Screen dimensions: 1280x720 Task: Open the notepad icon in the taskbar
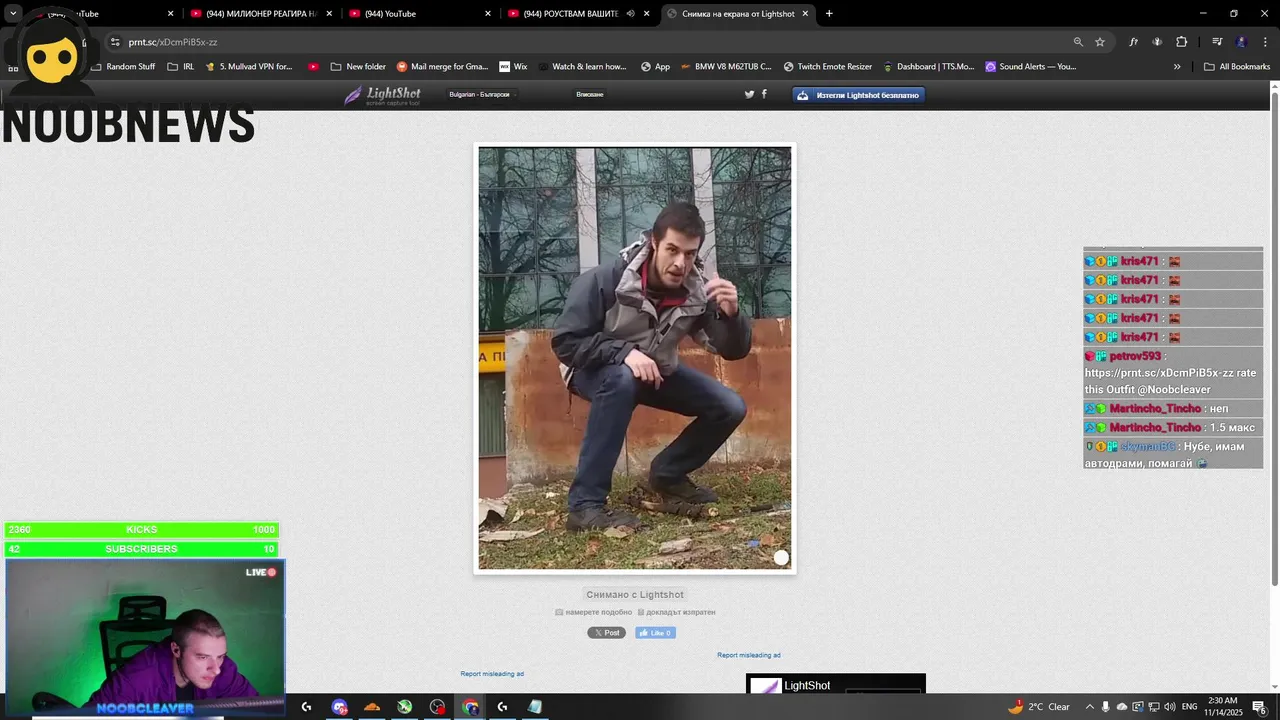coord(535,707)
